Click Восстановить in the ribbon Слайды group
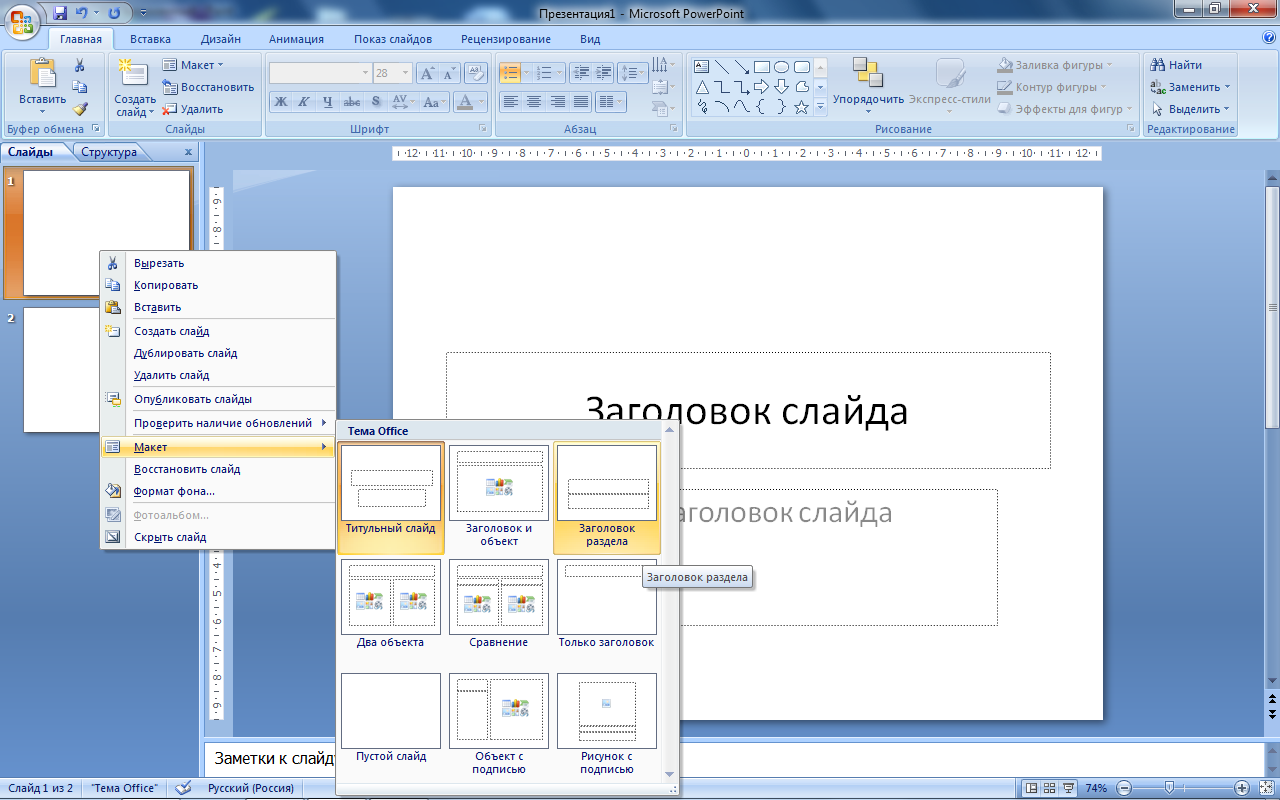Viewport: 1280px width, 800px height. pyautogui.click(x=208, y=87)
